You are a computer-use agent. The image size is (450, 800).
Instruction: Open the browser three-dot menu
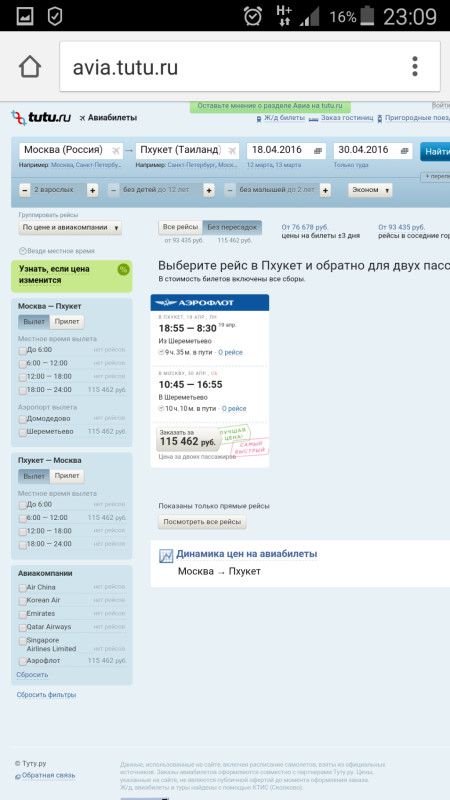point(415,66)
